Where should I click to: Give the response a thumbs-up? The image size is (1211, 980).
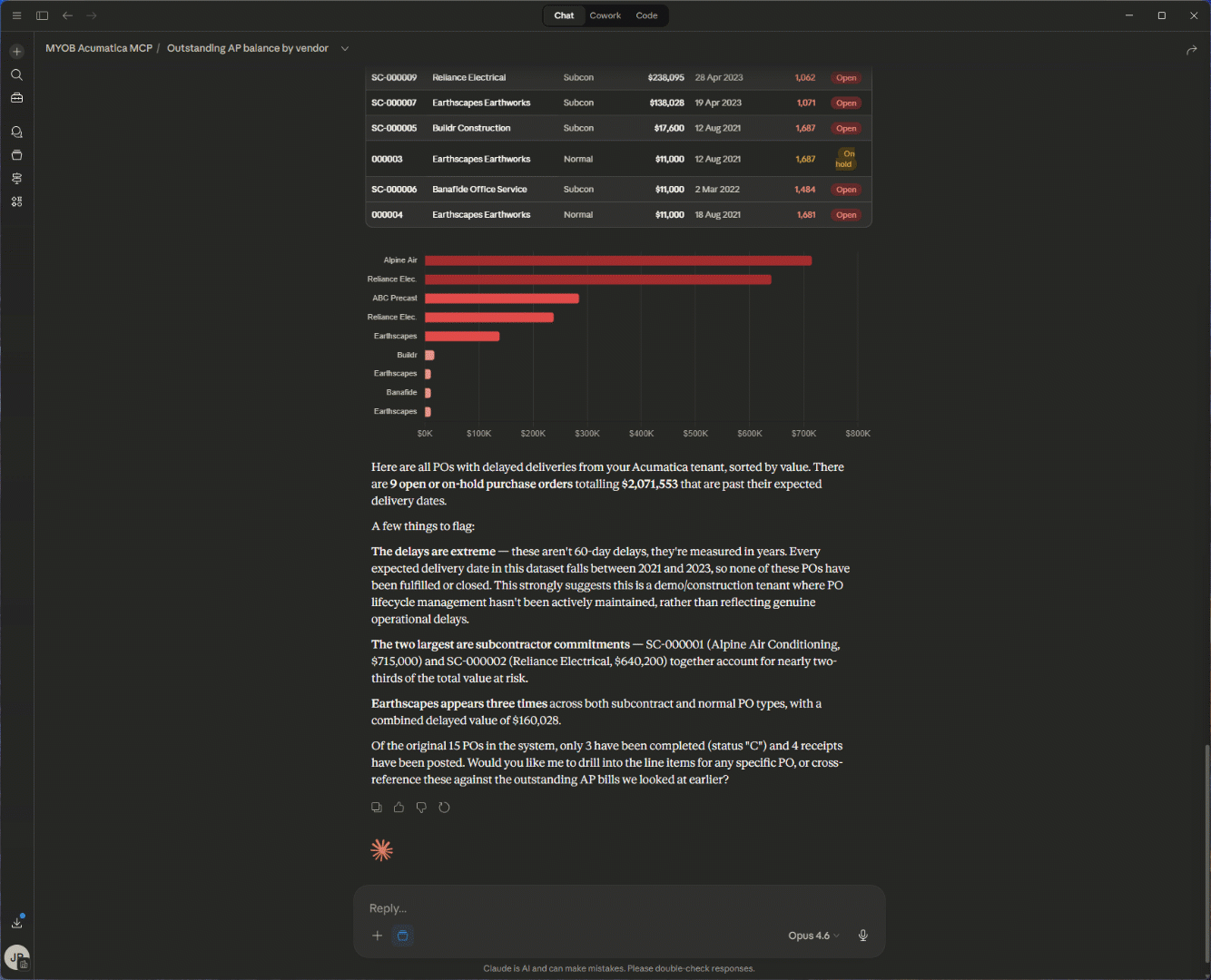pyautogui.click(x=399, y=807)
